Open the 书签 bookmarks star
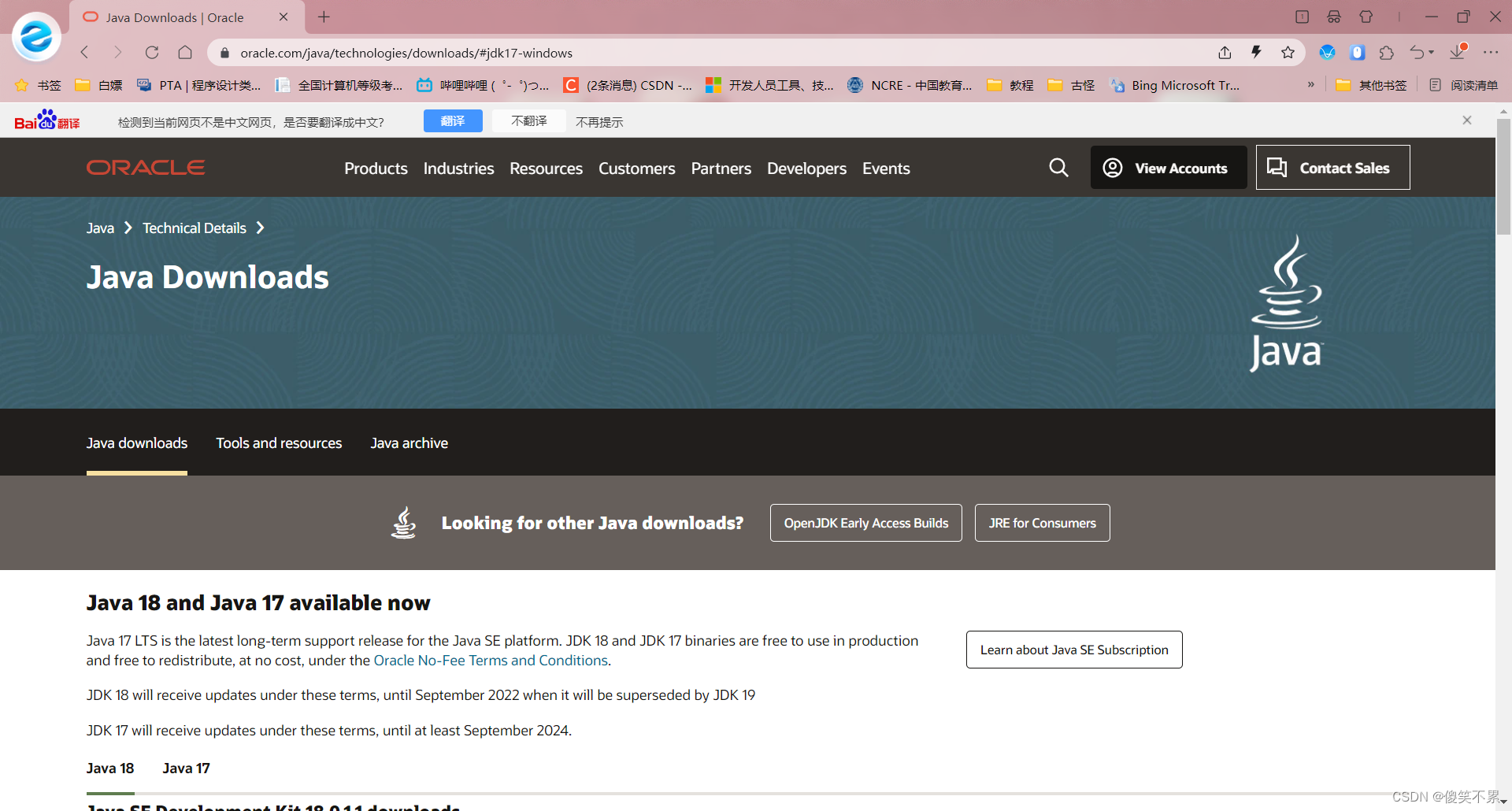 [38, 85]
